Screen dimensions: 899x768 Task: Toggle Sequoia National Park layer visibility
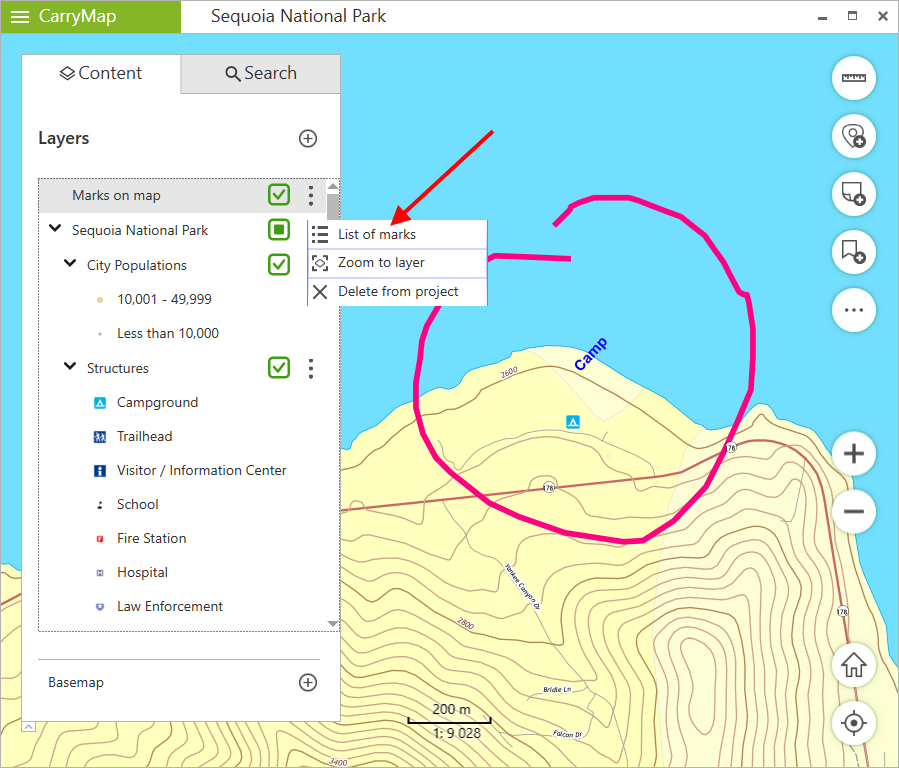(279, 230)
